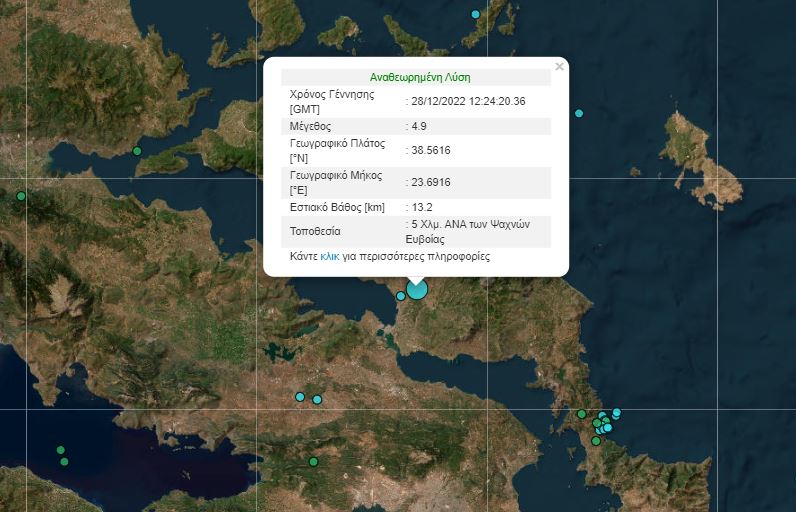This screenshot has height=512, width=796.
Task: Select cyan marker in sea right of popup
Action: (x=578, y=113)
